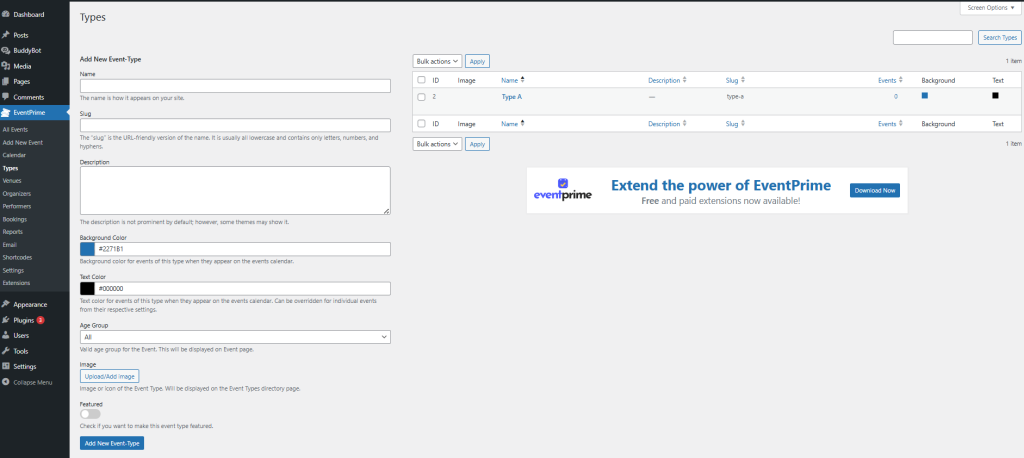Click the Background Color hex value field
Viewport: 1024px width, 458px height.
tap(242, 249)
